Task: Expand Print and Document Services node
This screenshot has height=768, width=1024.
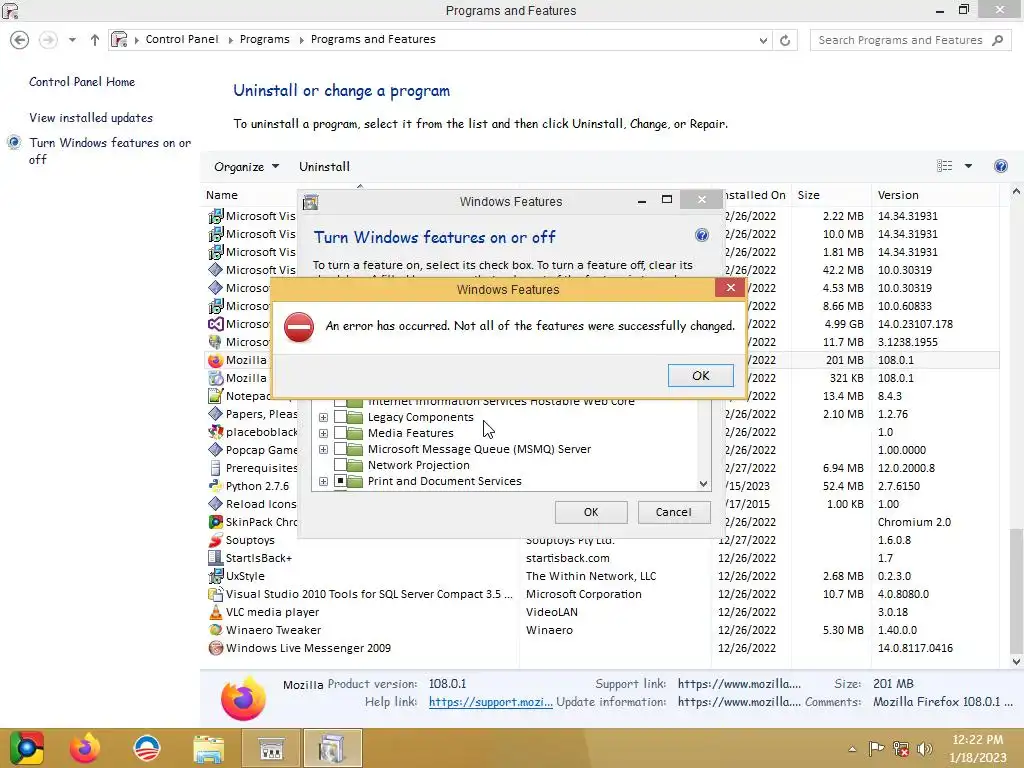Action: point(323,481)
